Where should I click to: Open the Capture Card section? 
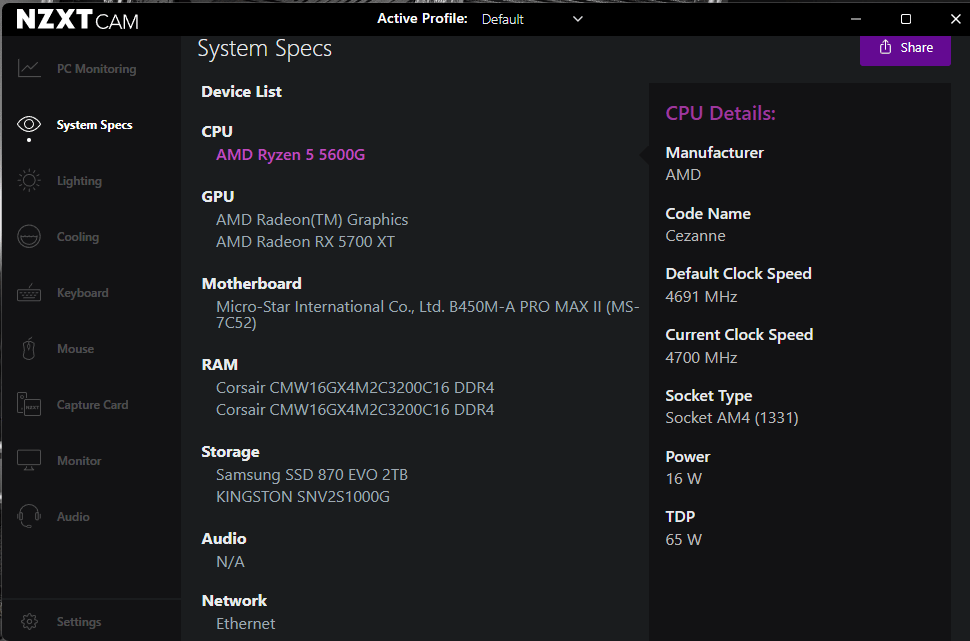click(x=92, y=405)
